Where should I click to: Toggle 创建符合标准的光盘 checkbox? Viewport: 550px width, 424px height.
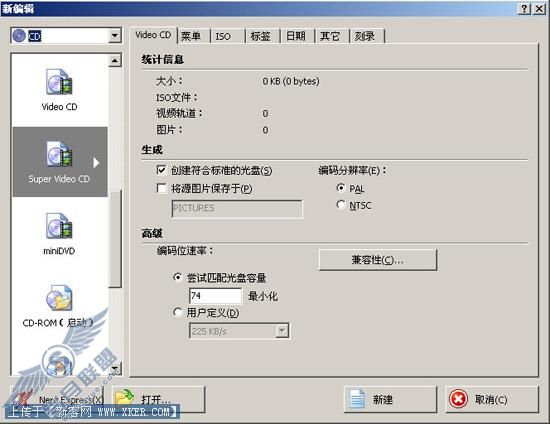161,170
